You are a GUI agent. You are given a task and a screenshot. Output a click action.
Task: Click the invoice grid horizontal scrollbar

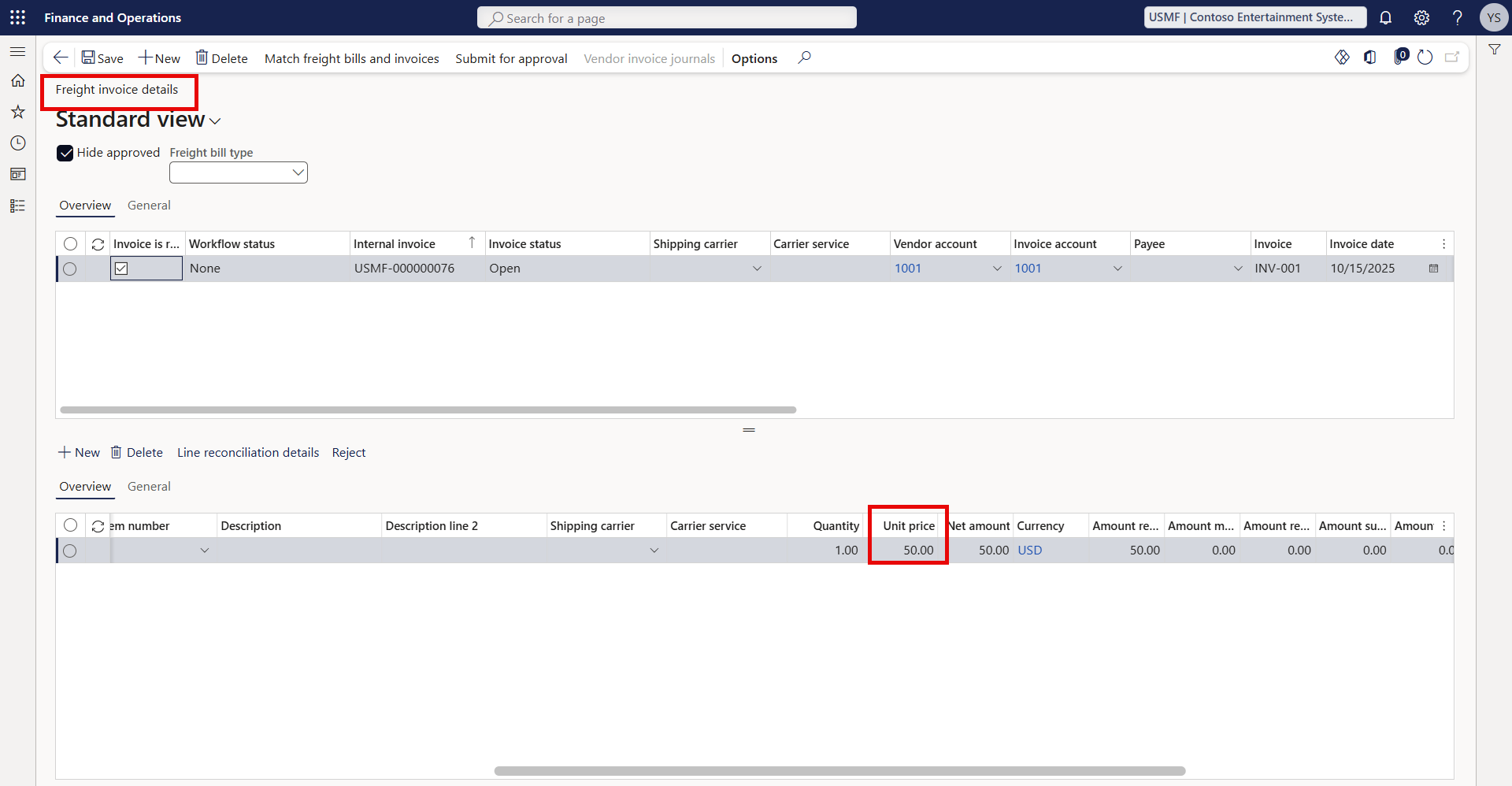click(x=428, y=410)
